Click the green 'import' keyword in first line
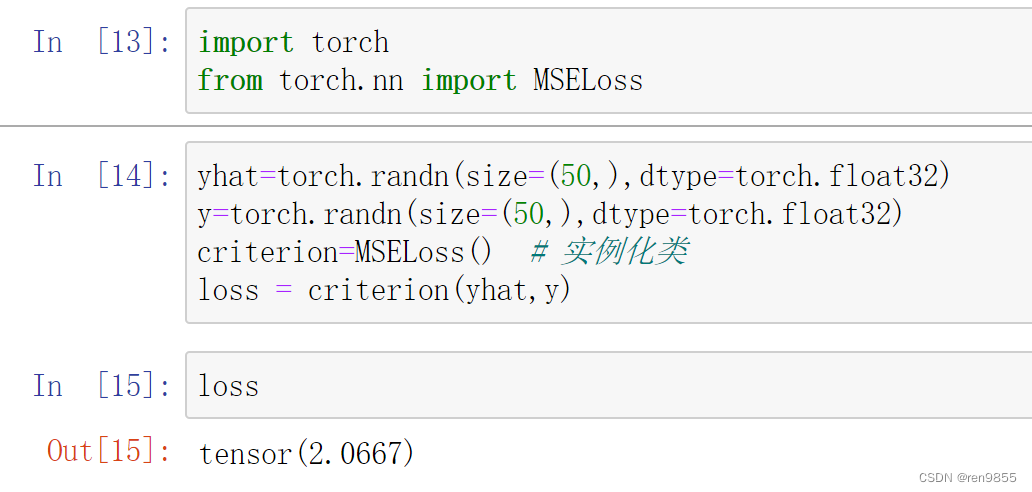The image size is (1032, 492). pyautogui.click(x=245, y=43)
